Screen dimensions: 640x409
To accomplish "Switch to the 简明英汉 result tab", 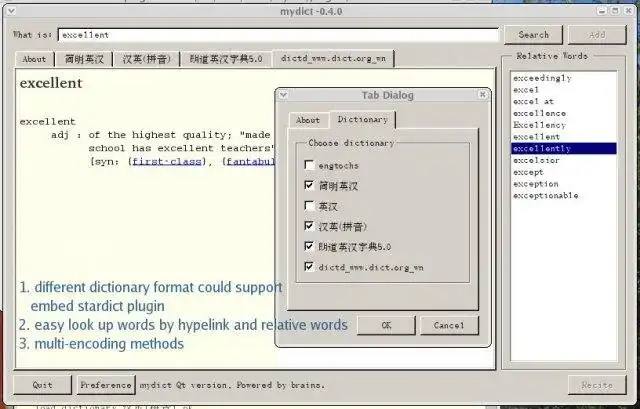I will [84, 59].
